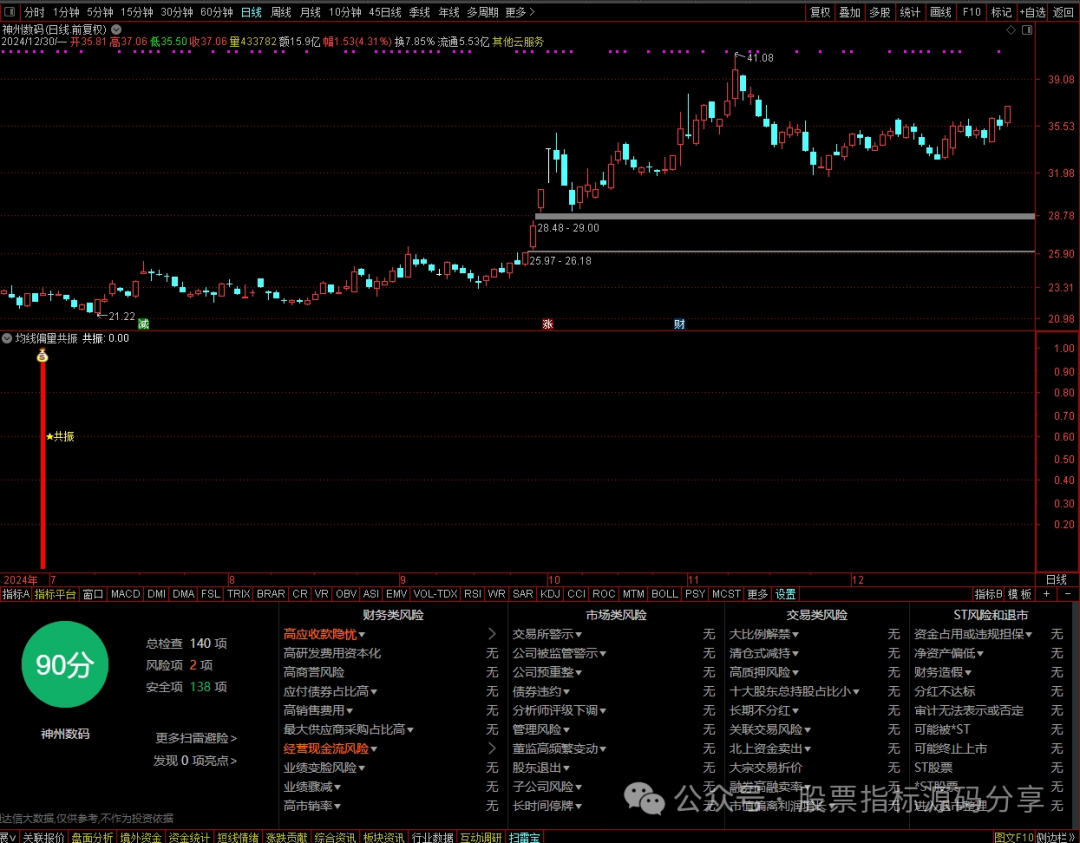Image resolution: width=1080 pixels, height=843 pixels.
Task: Click the diamond icon at chart top-right
Action: point(1010,30)
